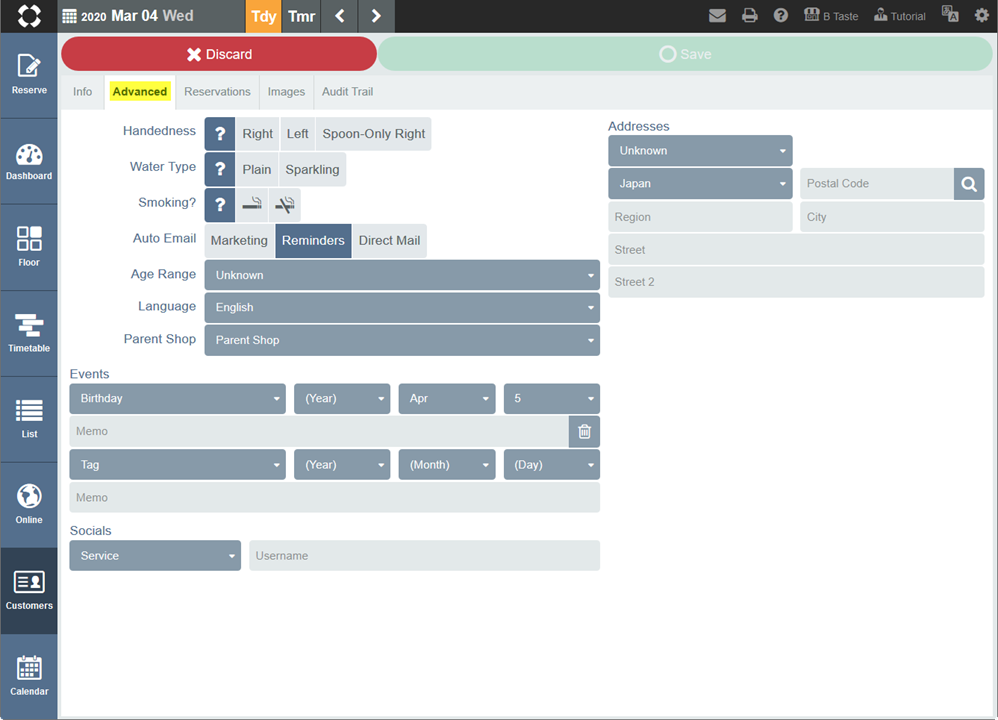The image size is (998, 720).
Task: Toggle Direct Mail auto email
Action: coord(389,241)
